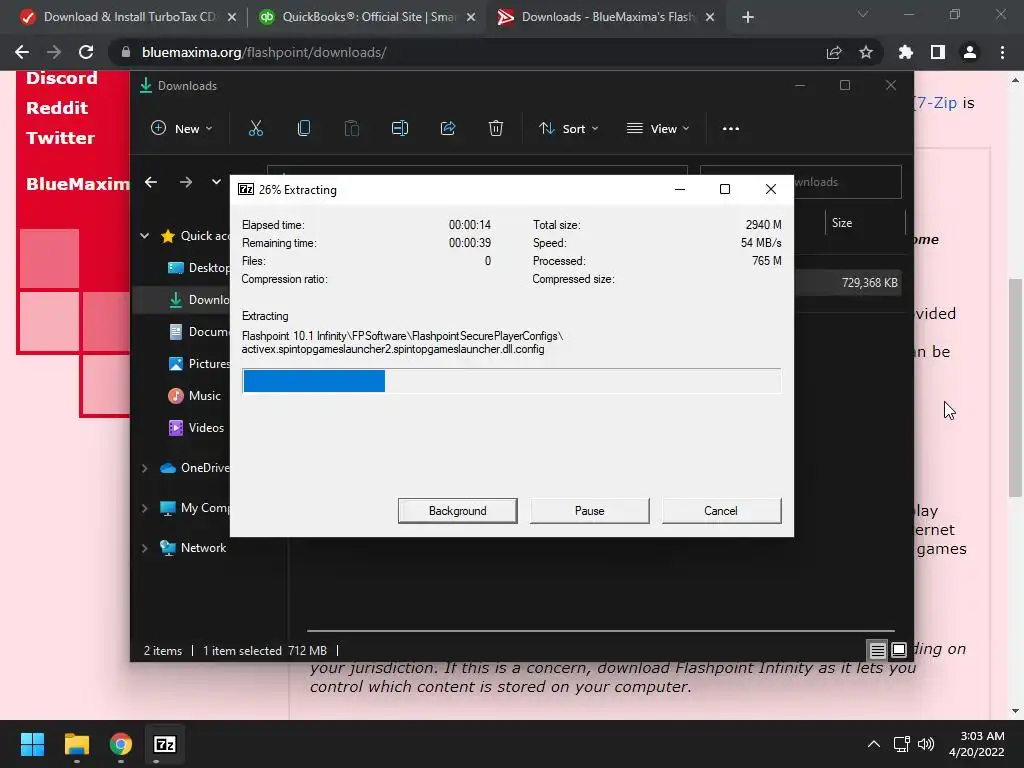Expand the My Computer tree node
This screenshot has height=768, width=1024.
coord(144,508)
